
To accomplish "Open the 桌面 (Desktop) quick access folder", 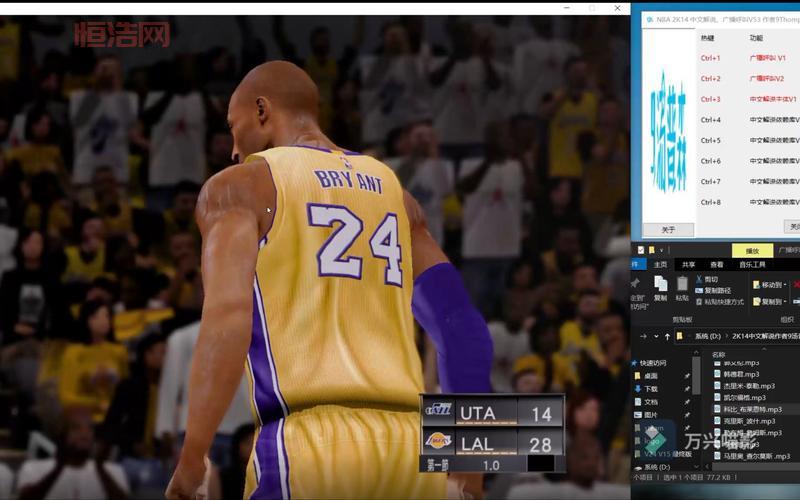I will (651, 375).
